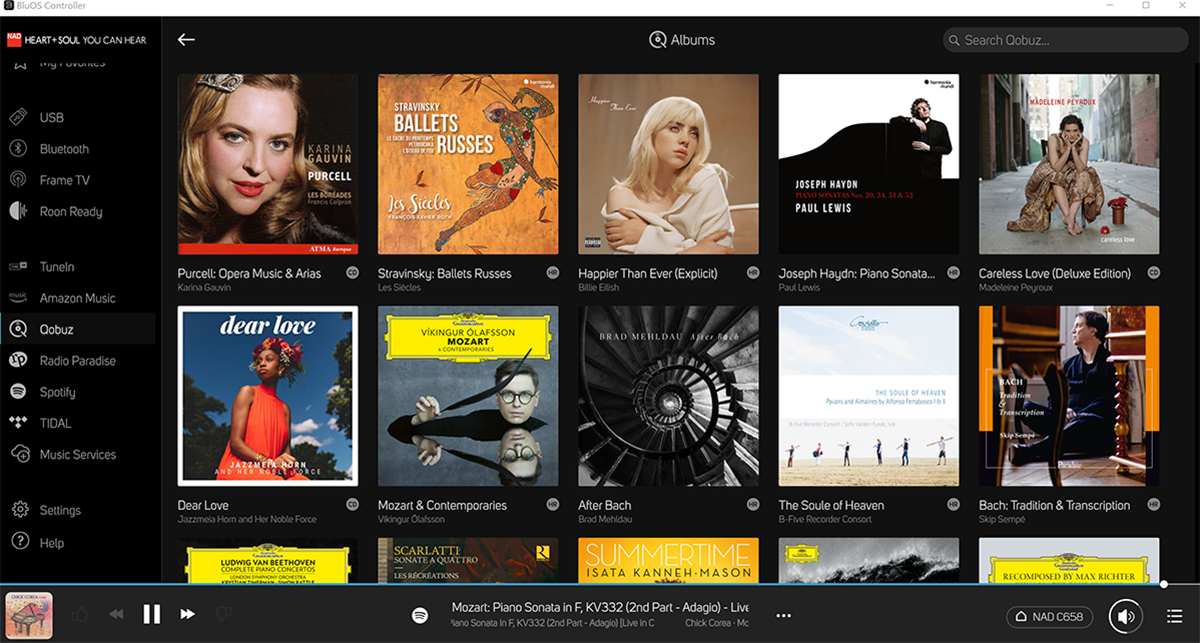Open Happier Than Ever album cover
This screenshot has width=1200, height=643.
pos(668,164)
